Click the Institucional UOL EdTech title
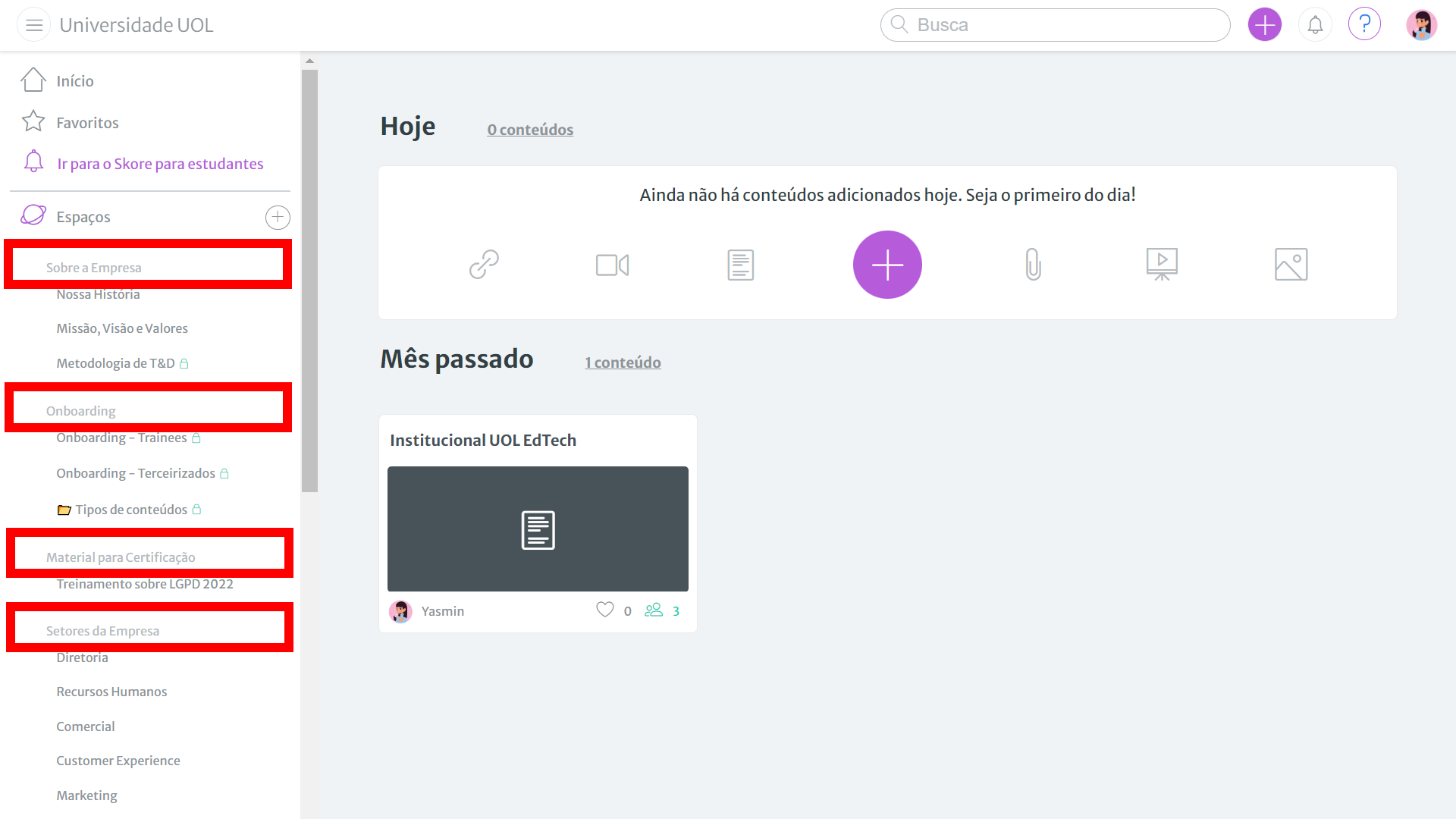This screenshot has height=819, width=1456. click(483, 441)
